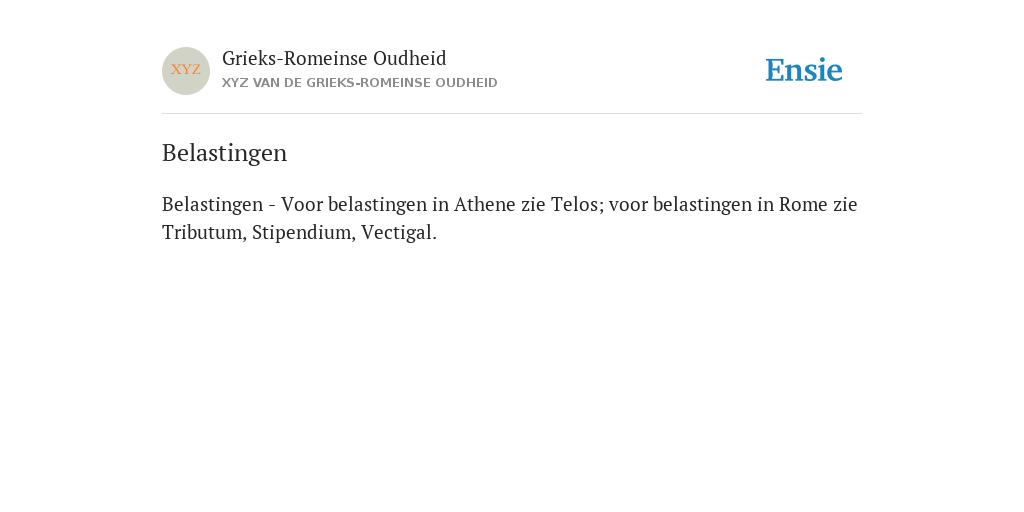Follow the Stipendium reference in the text
The width and height of the screenshot is (1024, 512).
[x=302, y=232]
